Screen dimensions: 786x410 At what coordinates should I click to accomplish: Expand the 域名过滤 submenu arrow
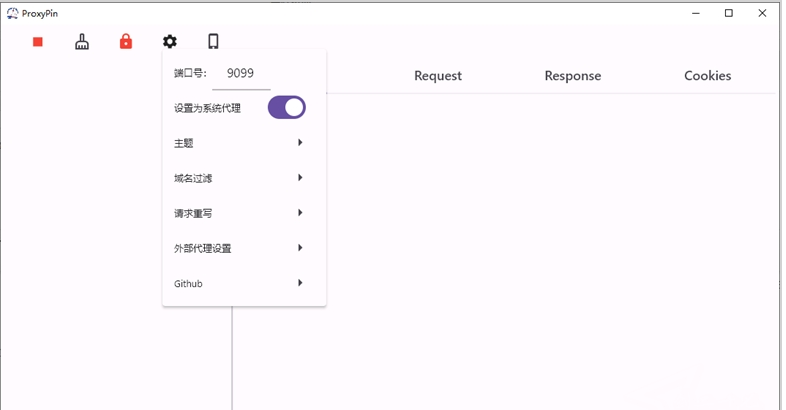pos(300,178)
